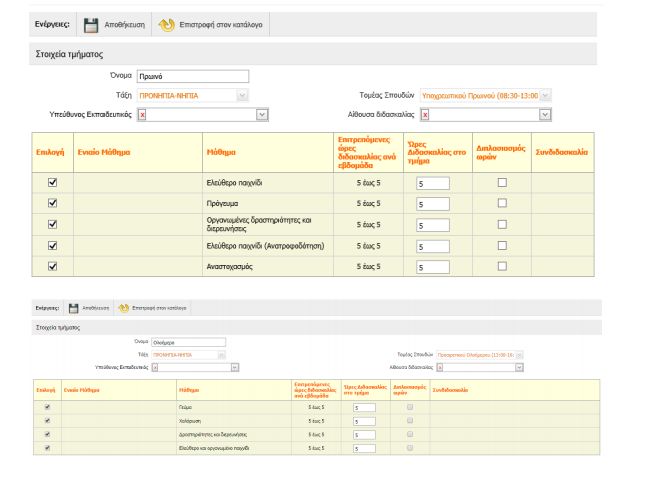This screenshot has height=487, width=649.
Task: Open Τομέας Σπουδών dropdown showing Υποχρεωτικού Πρωινού
Action: point(485,95)
